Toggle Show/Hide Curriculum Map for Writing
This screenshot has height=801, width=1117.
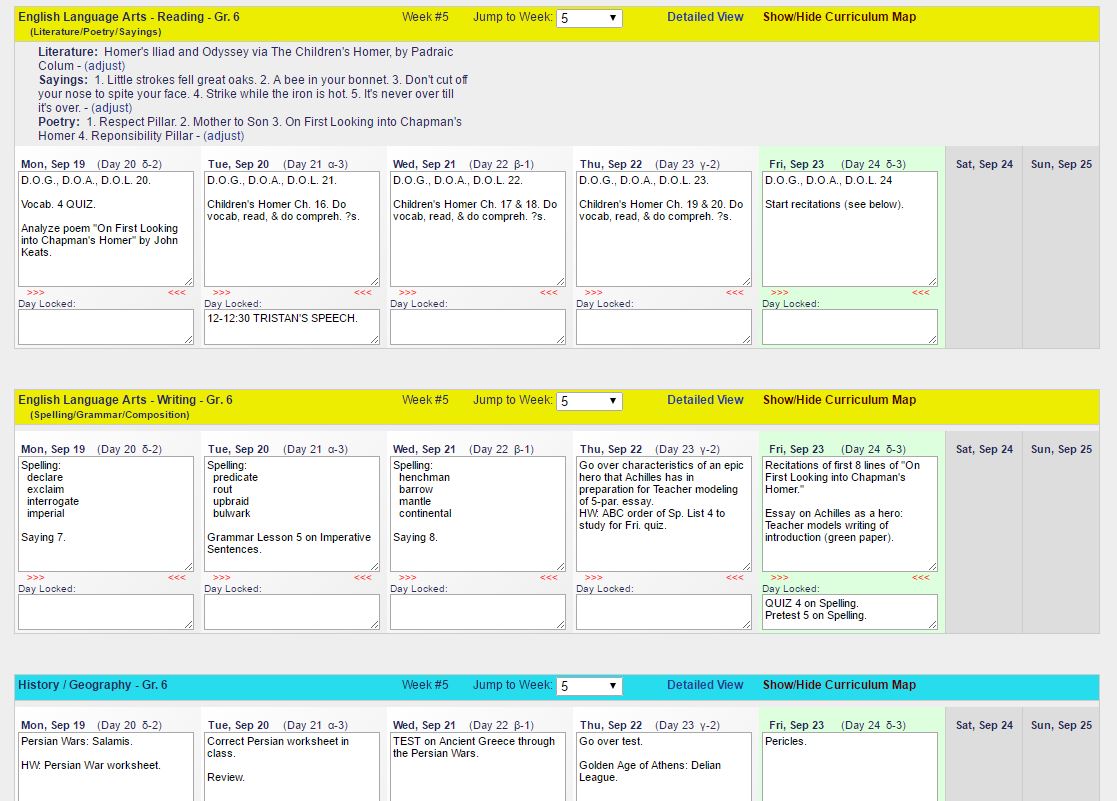(x=839, y=400)
